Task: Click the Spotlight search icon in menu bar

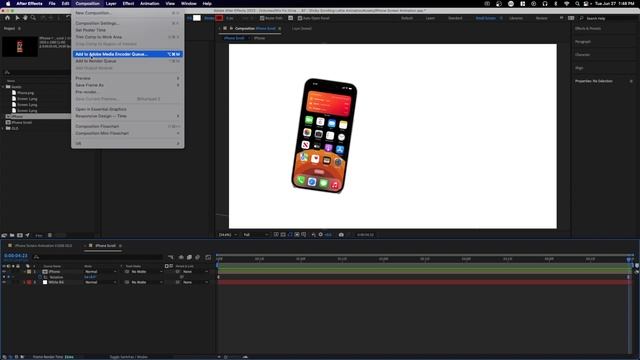Action: [x=577, y=4]
